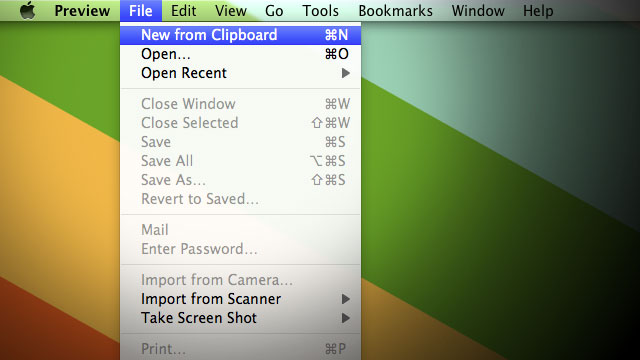Image resolution: width=640 pixels, height=360 pixels.
Task: Expand the Import from Scanner submenu
Action: pyautogui.click(x=240, y=299)
